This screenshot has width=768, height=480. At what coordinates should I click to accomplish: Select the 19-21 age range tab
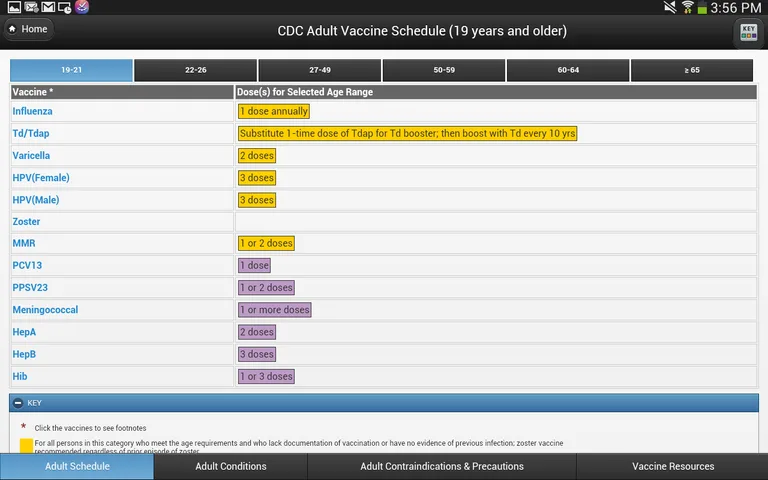[x=72, y=70]
